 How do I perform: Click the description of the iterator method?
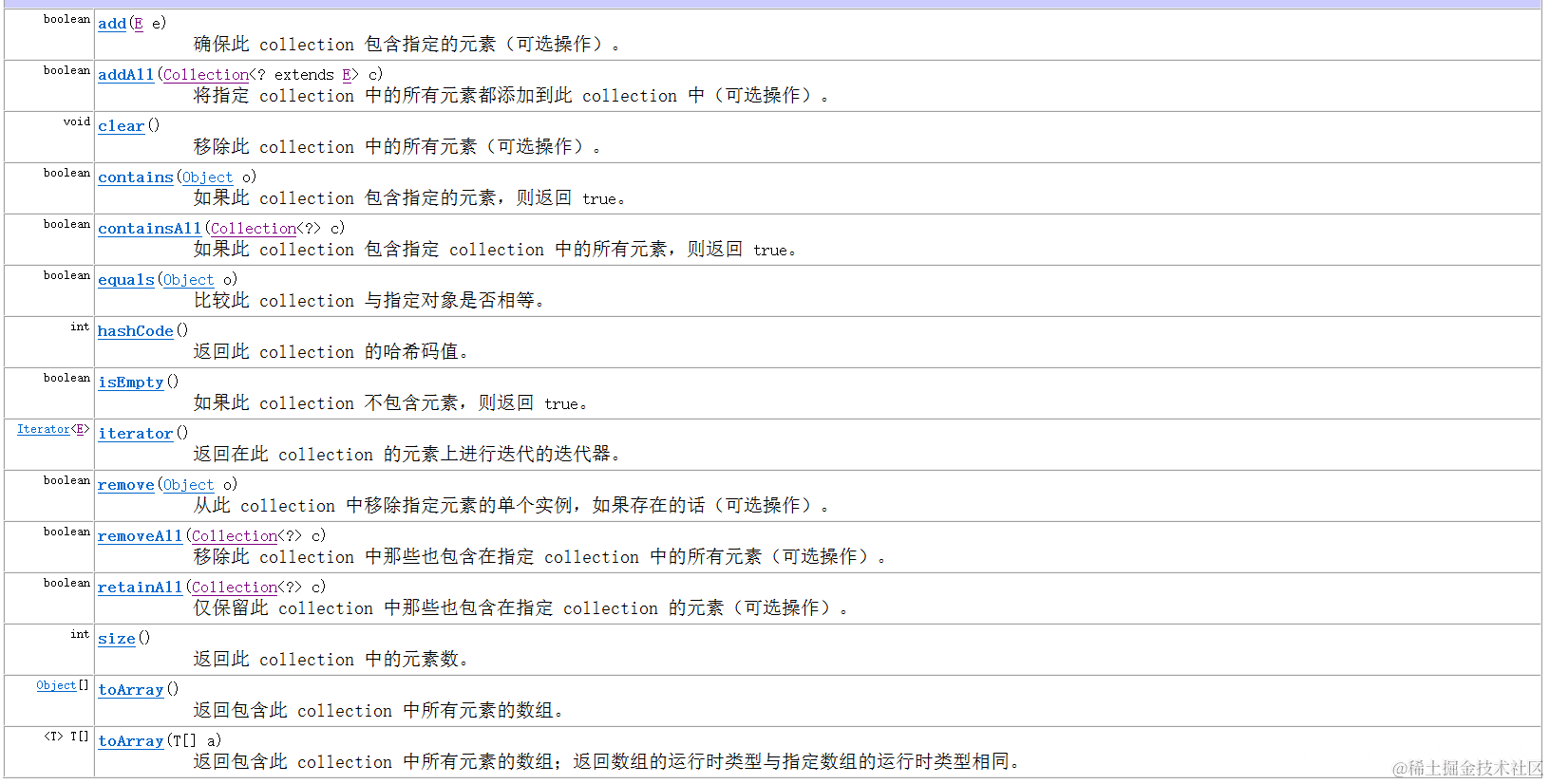point(406,455)
